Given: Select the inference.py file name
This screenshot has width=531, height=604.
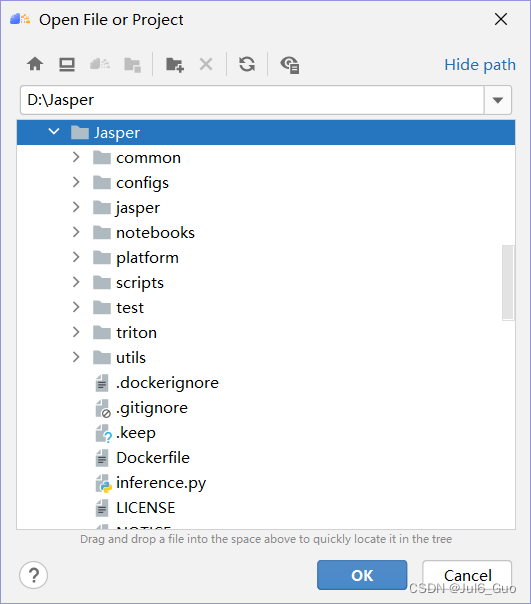Looking at the screenshot, I should tap(161, 484).
